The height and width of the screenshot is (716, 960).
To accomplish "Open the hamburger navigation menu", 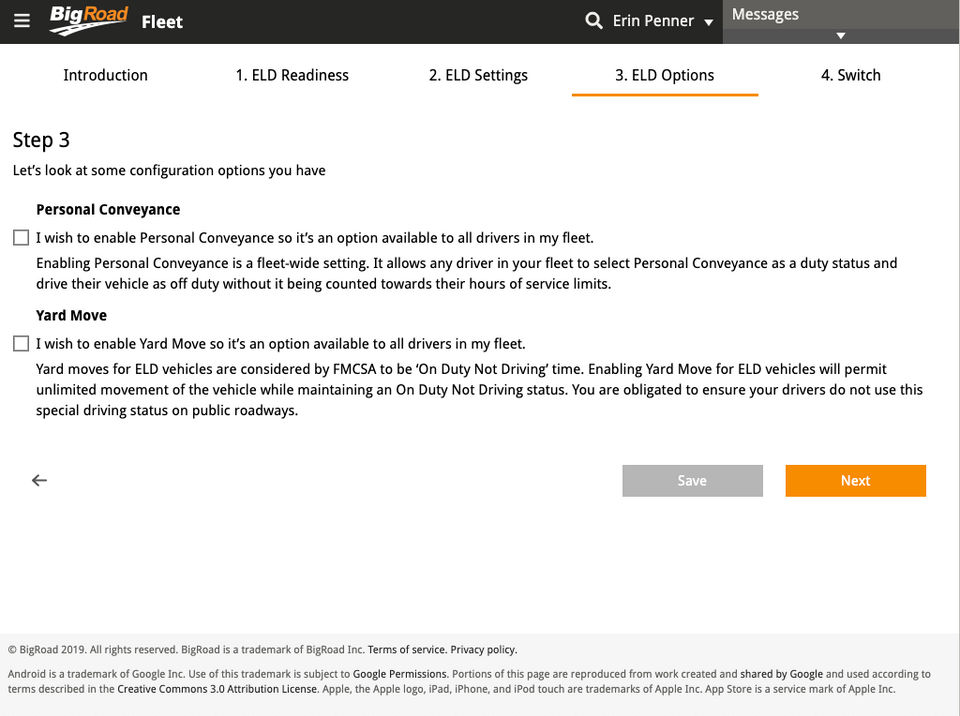I will (x=23, y=20).
